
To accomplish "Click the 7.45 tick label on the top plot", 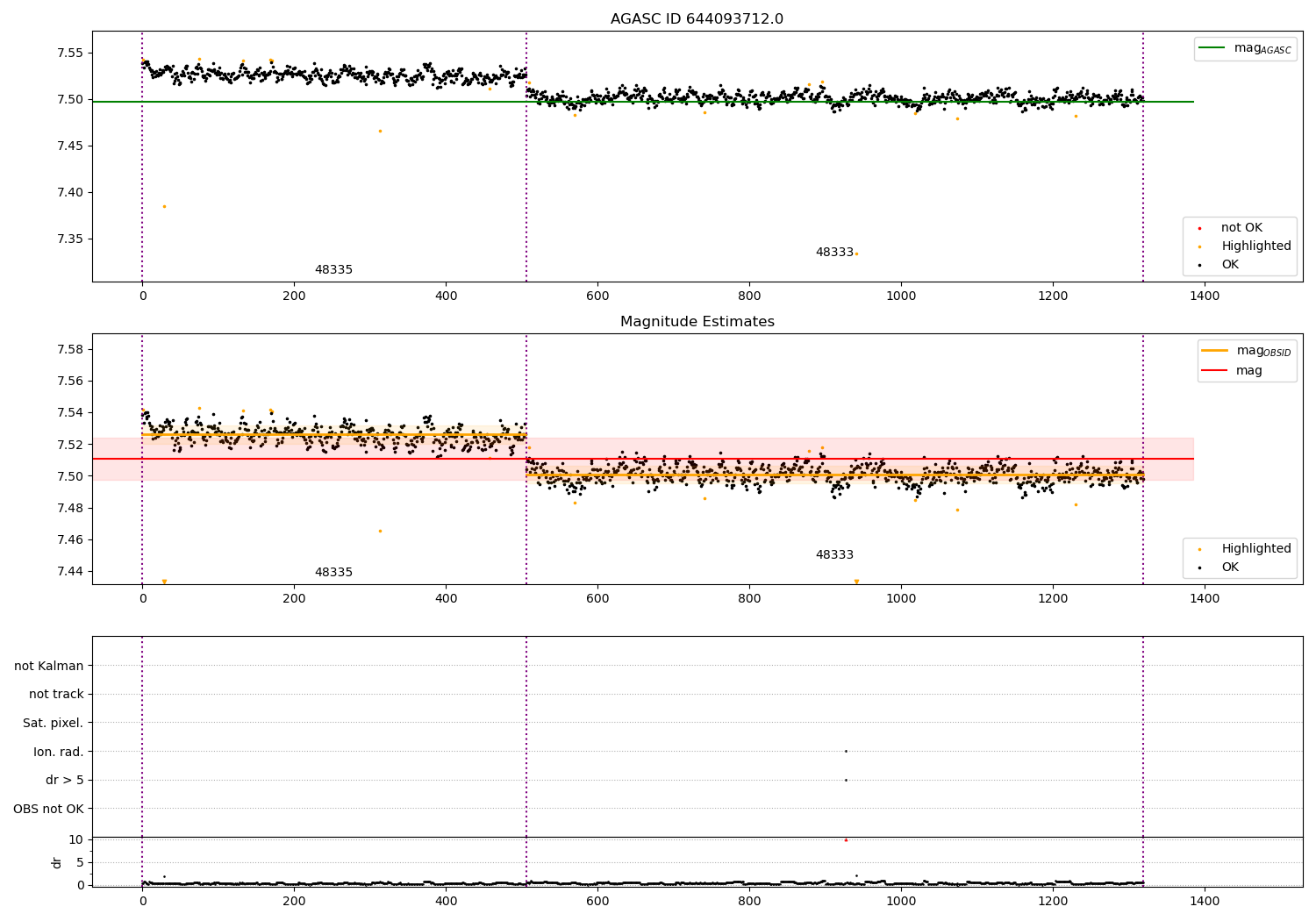I will click(x=68, y=146).
